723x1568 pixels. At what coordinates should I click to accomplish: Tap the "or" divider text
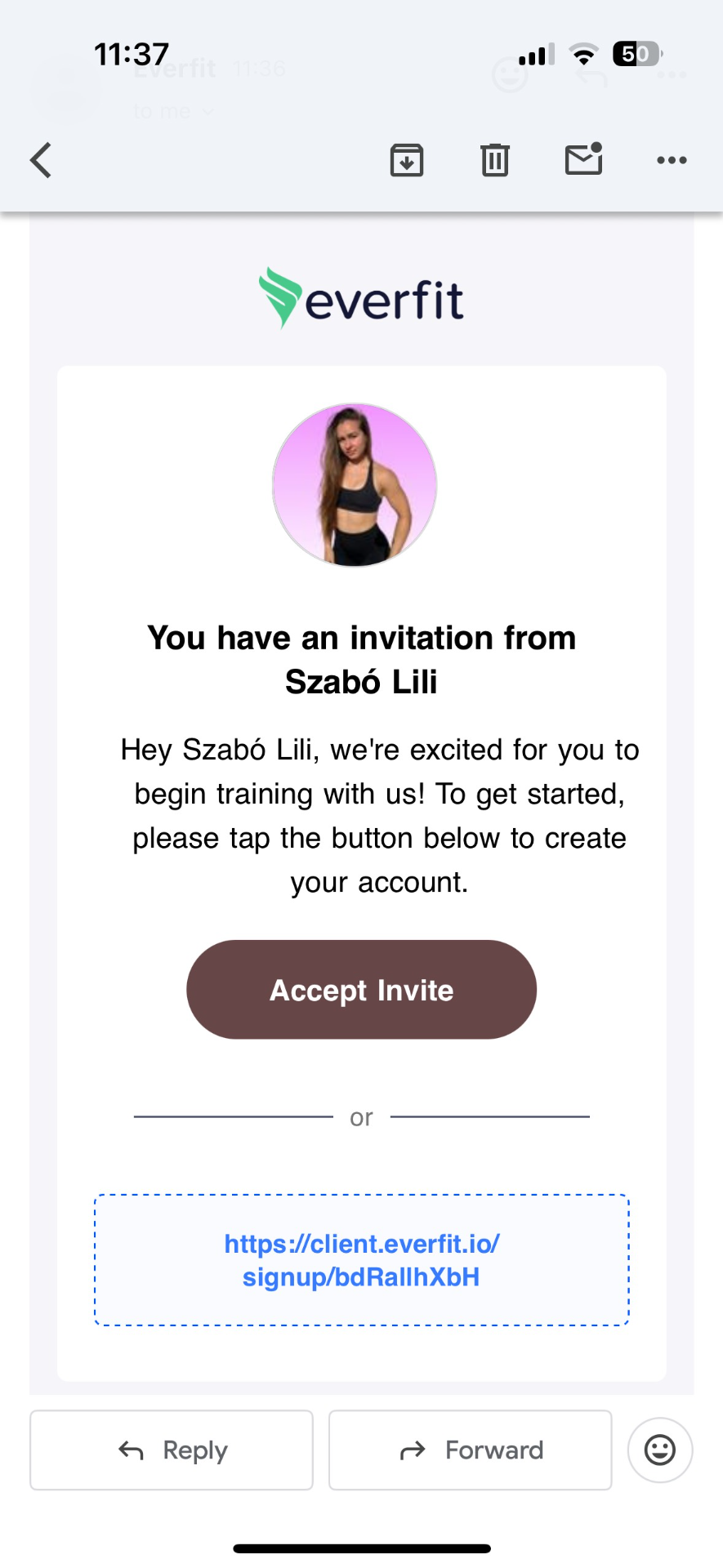361,1117
